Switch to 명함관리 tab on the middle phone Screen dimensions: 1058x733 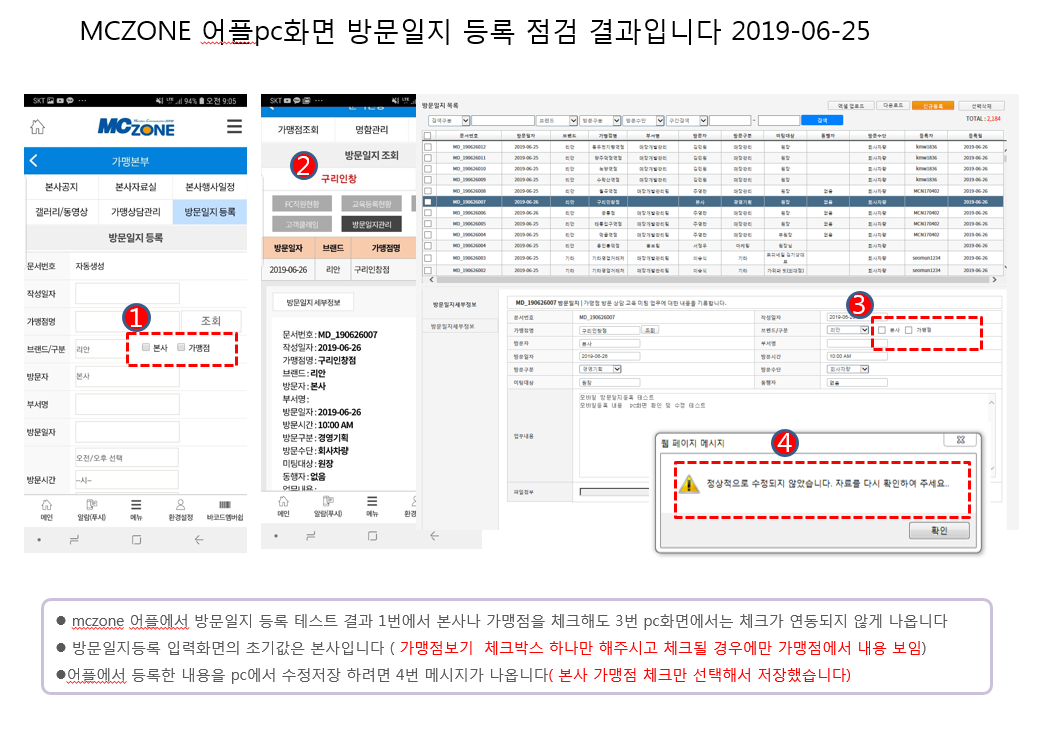click(x=372, y=129)
